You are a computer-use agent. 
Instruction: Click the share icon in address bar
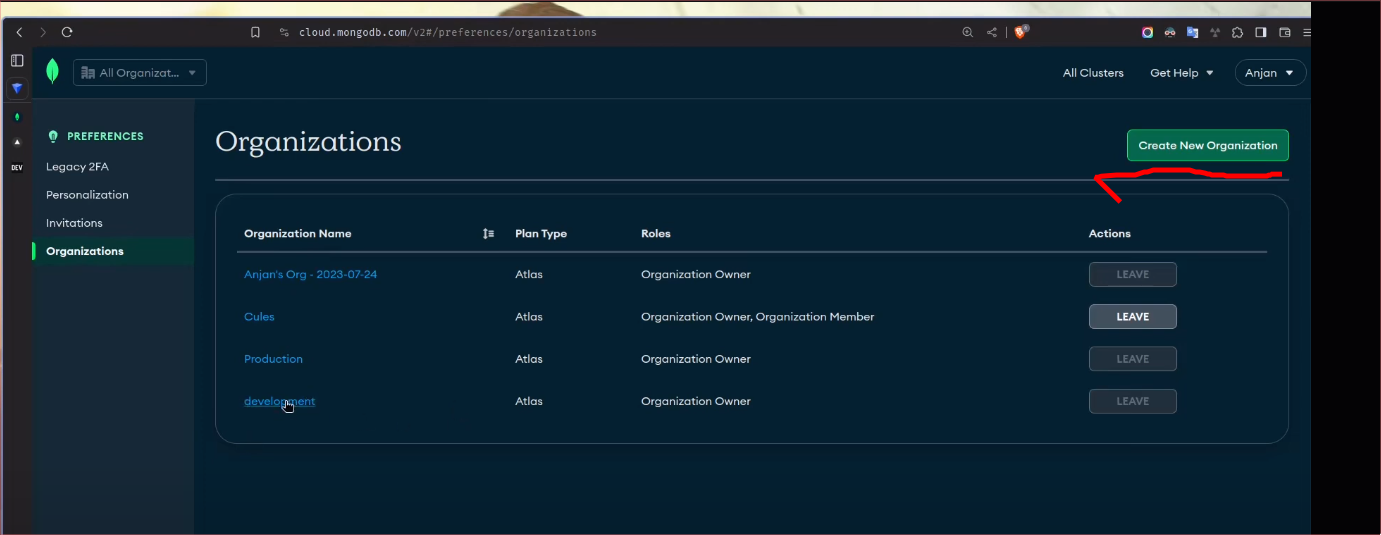tap(992, 32)
